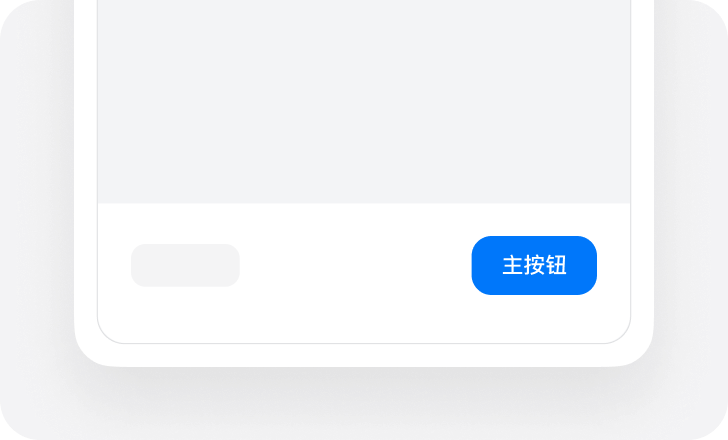Select the 主按钮 text label
The height and width of the screenshot is (440, 728).
click(x=534, y=265)
